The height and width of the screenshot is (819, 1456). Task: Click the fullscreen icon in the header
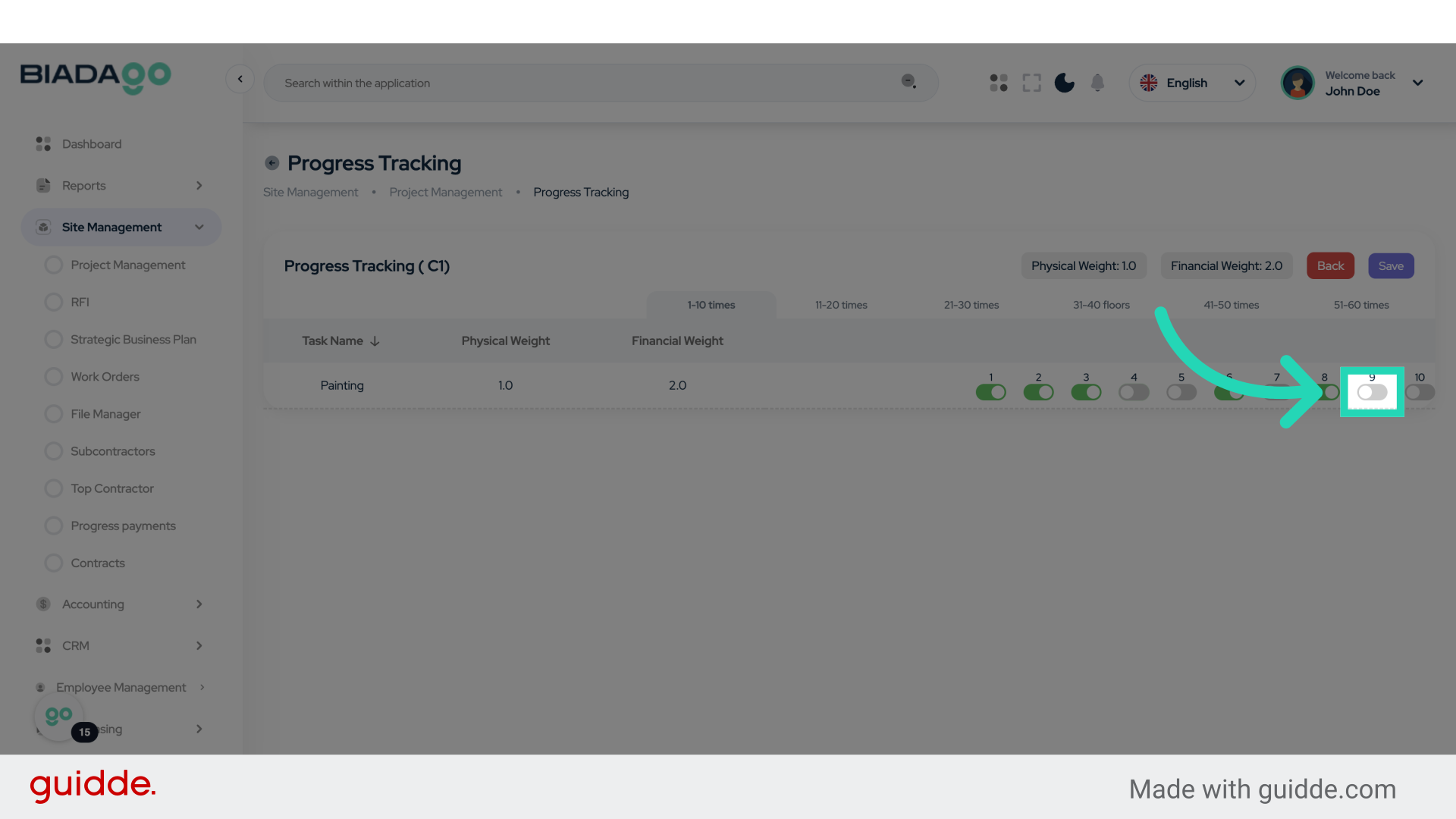1031,83
